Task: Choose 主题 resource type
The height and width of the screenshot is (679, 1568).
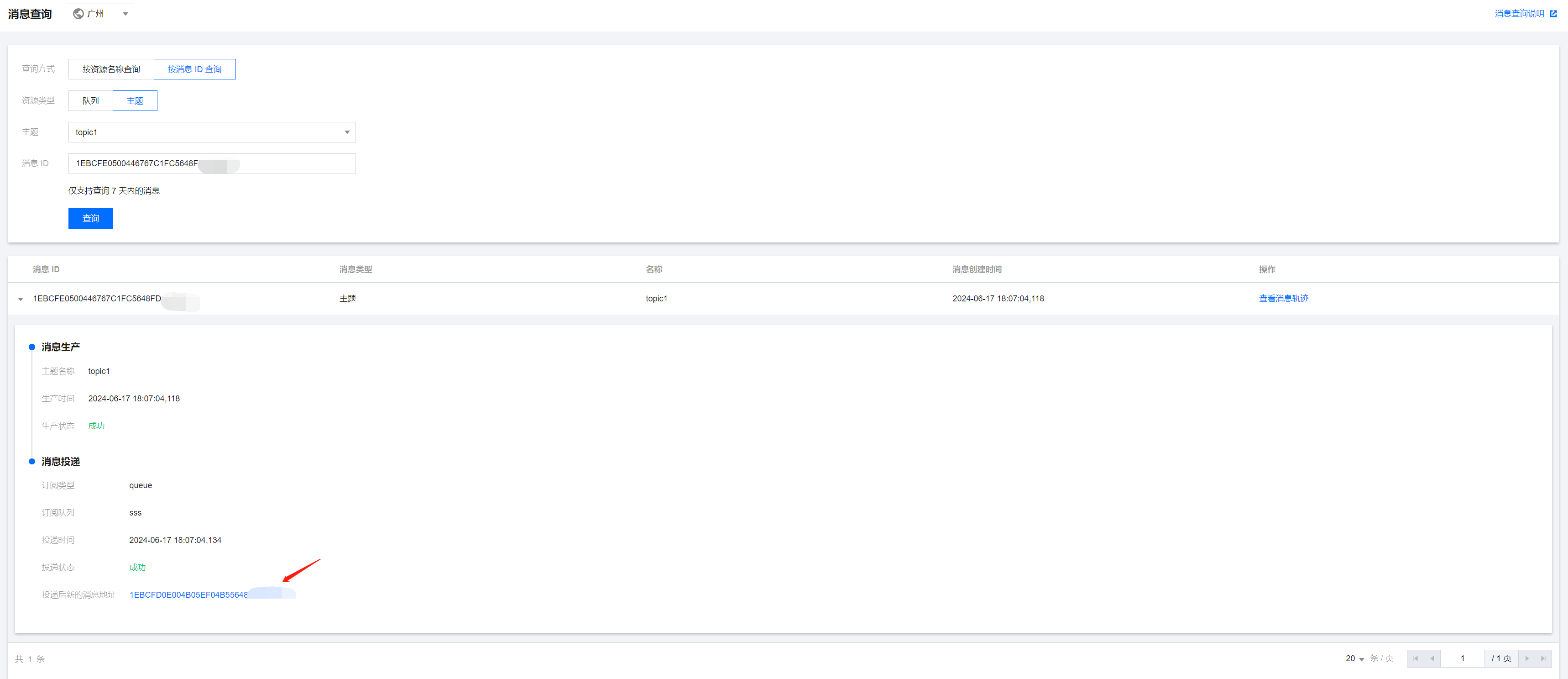Action: click(x=135, y=100)
